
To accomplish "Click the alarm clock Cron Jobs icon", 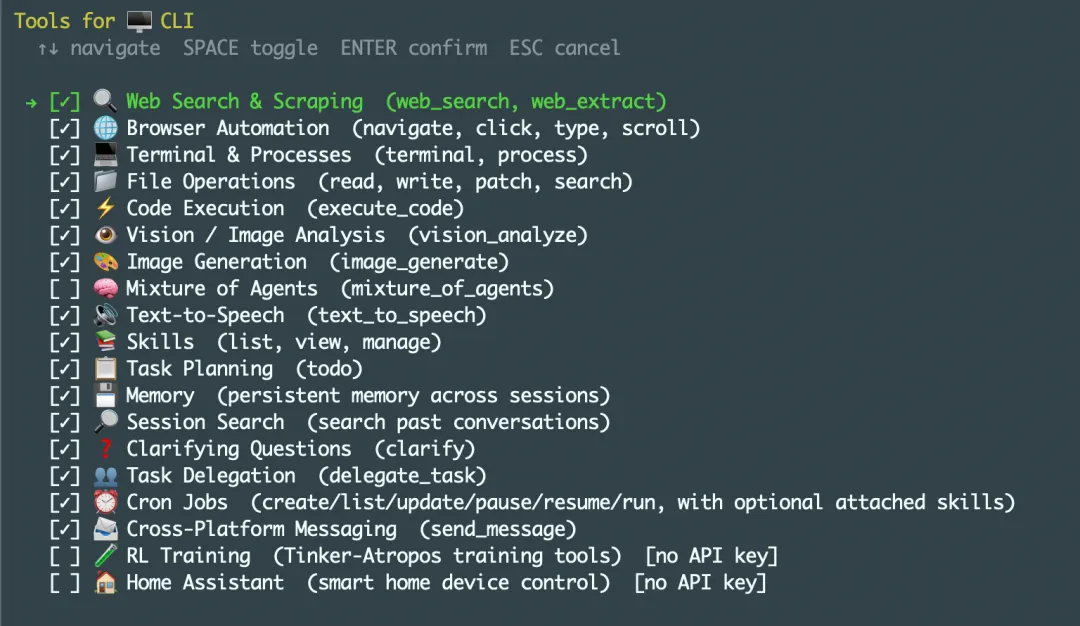I will 105,502.
